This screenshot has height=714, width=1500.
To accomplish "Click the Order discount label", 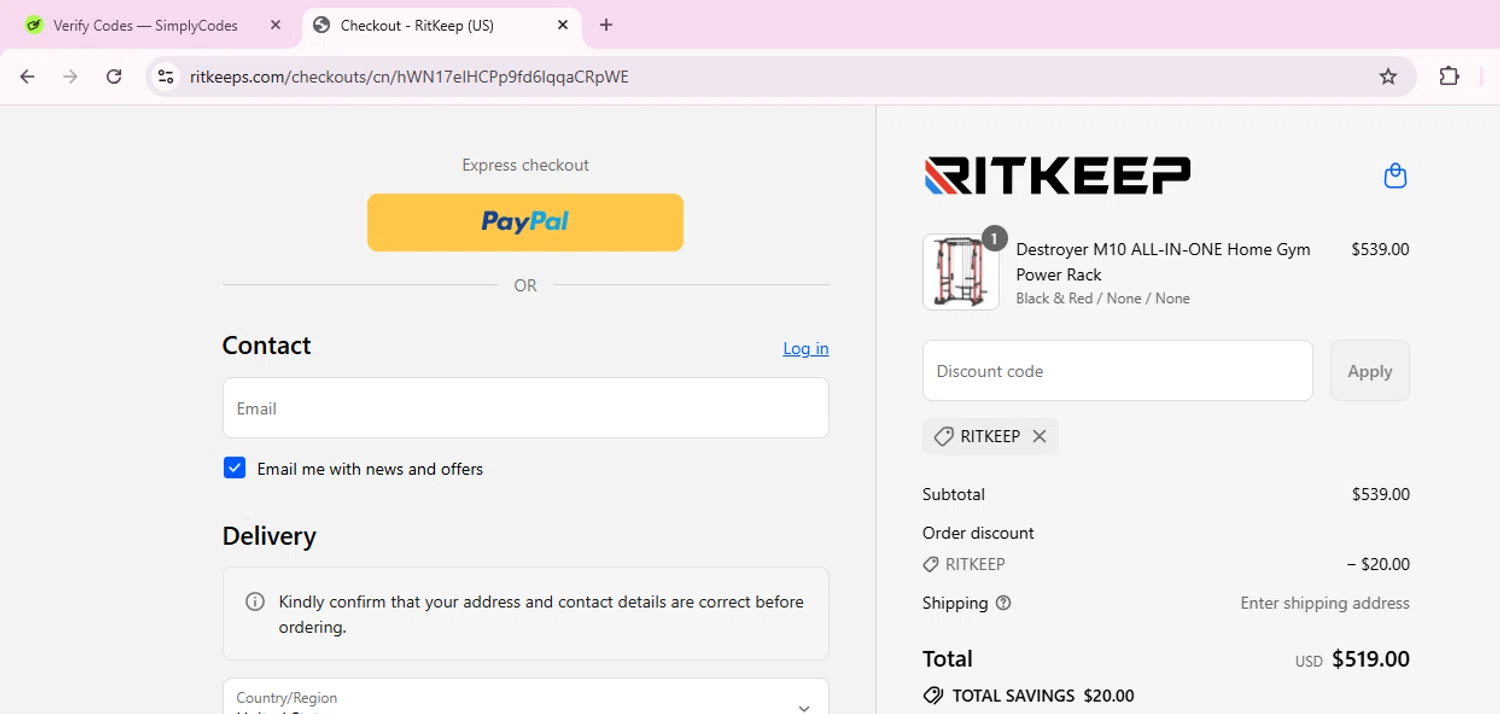I will [x=978, y=533].
